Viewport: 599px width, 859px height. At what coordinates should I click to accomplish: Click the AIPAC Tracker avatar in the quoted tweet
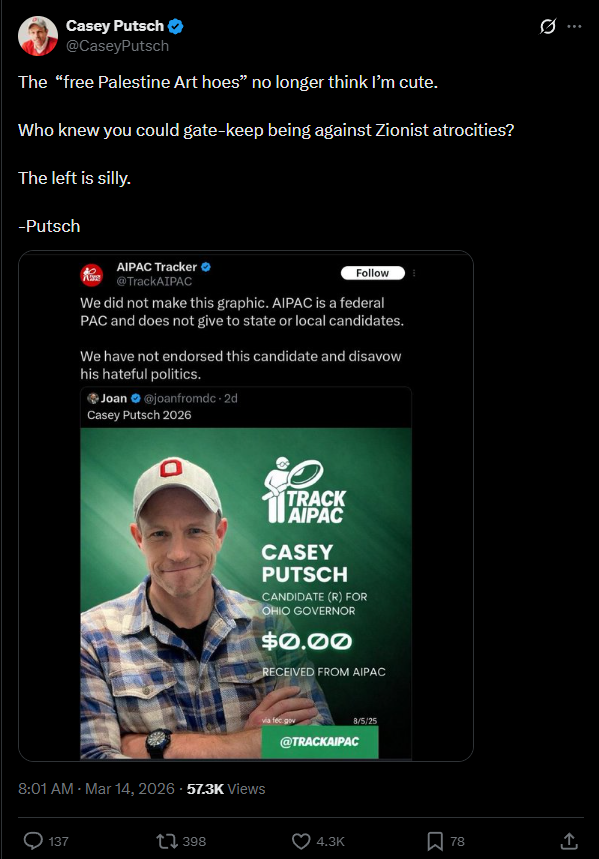pos(91,272)
